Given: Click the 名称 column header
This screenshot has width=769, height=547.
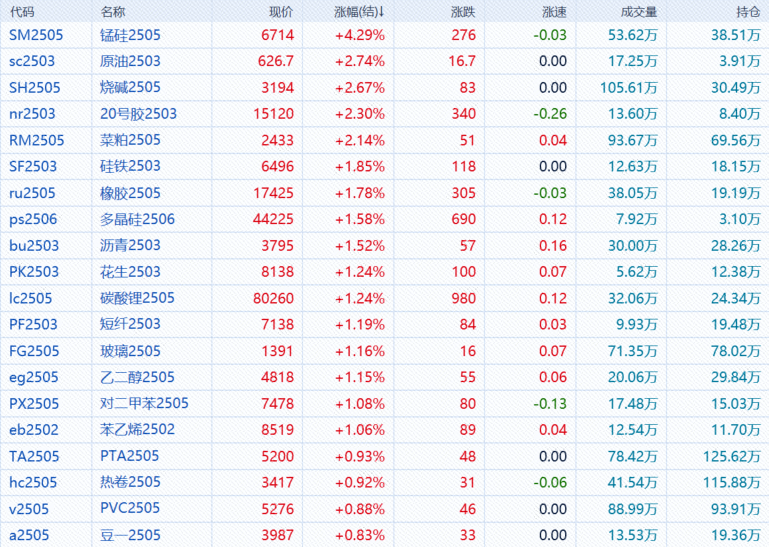Looking at the screenshot, I should tap(113, 12).
